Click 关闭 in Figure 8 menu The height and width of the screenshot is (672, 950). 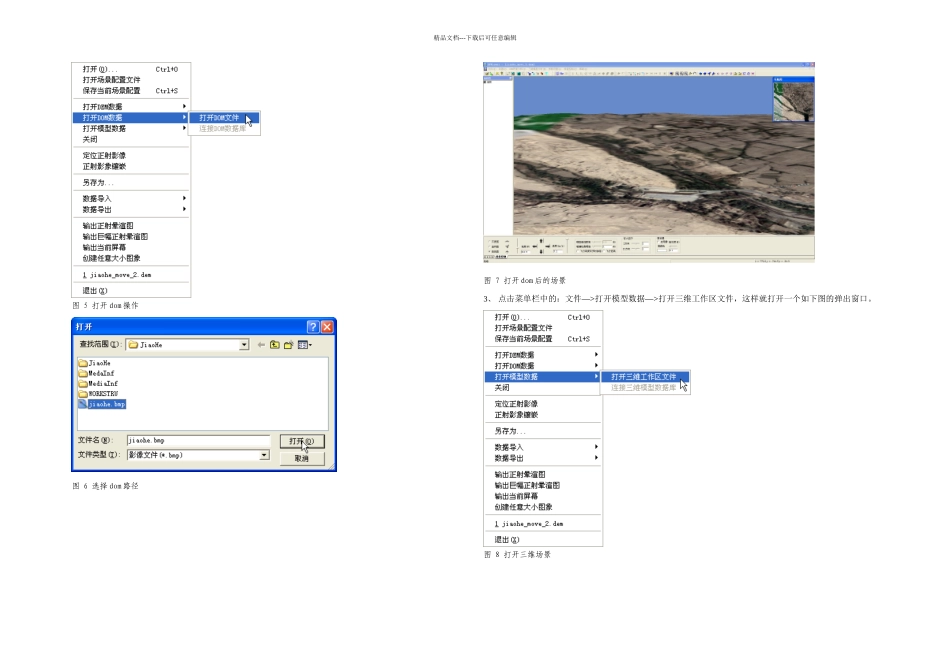[x=542, y=388]
